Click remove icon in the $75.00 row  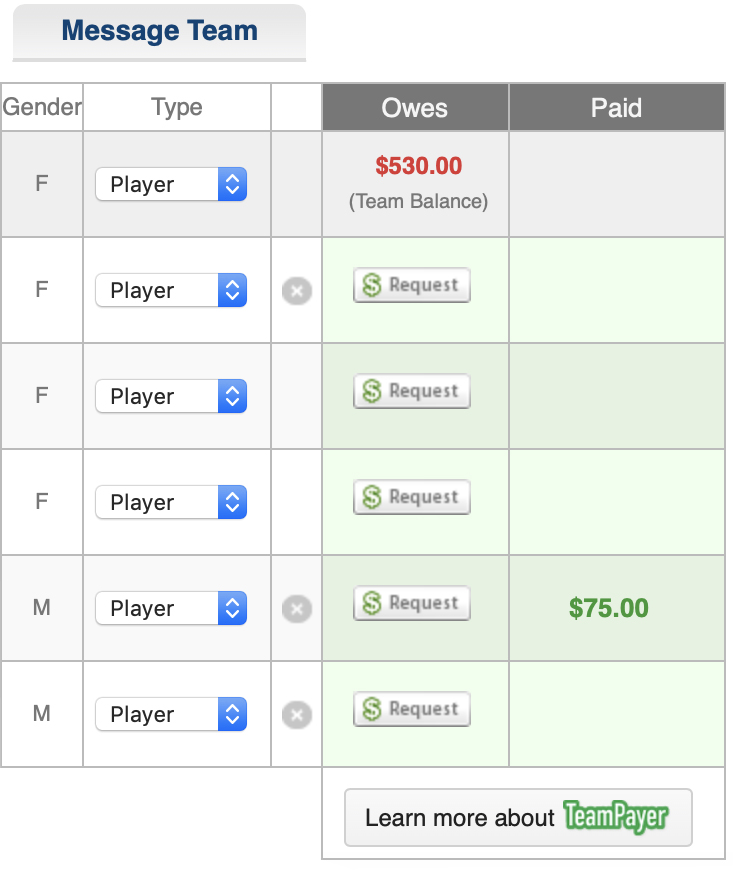pos(297,609)
